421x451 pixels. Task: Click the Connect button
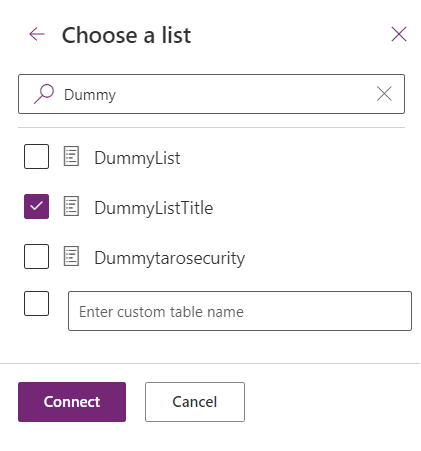pos(72,402)
